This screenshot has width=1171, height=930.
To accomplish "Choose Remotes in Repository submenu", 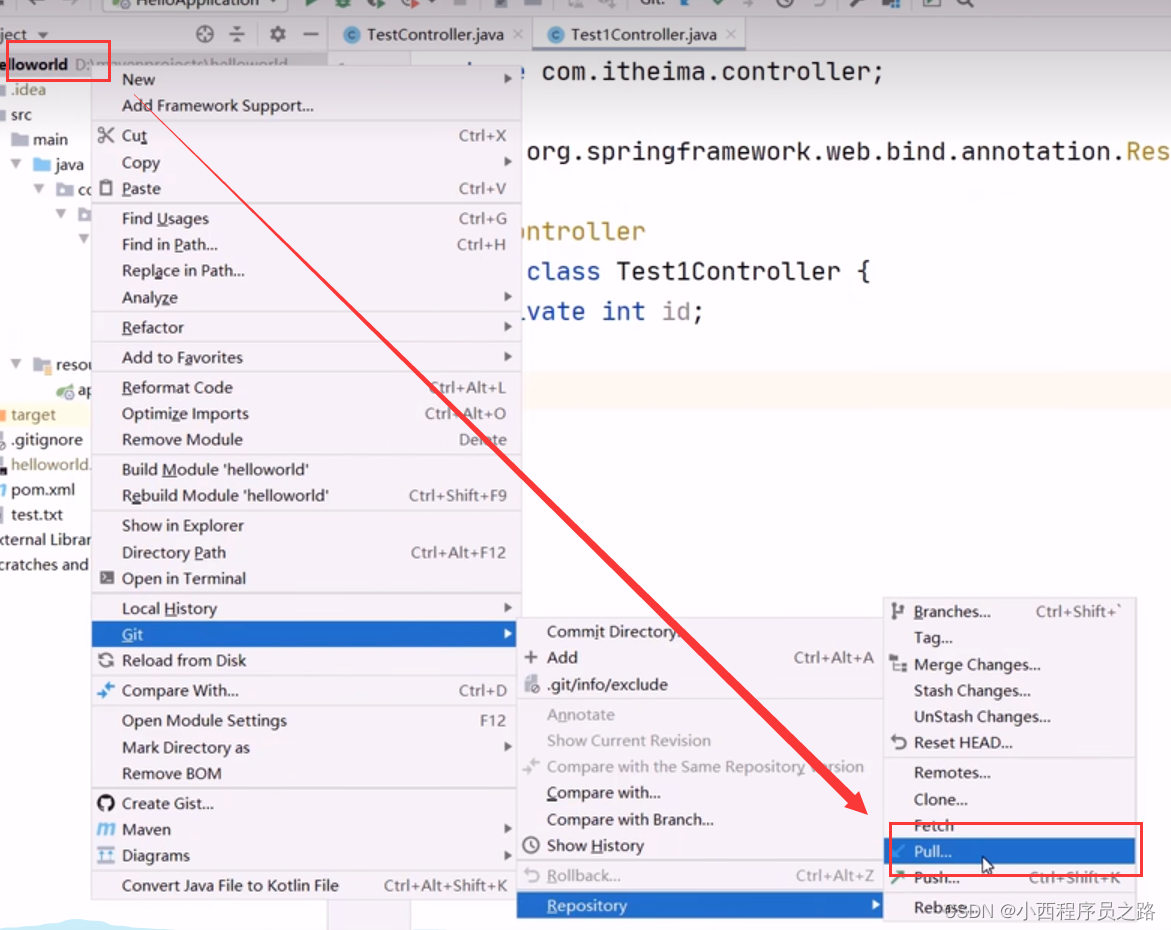I will tap(1010, 772).
